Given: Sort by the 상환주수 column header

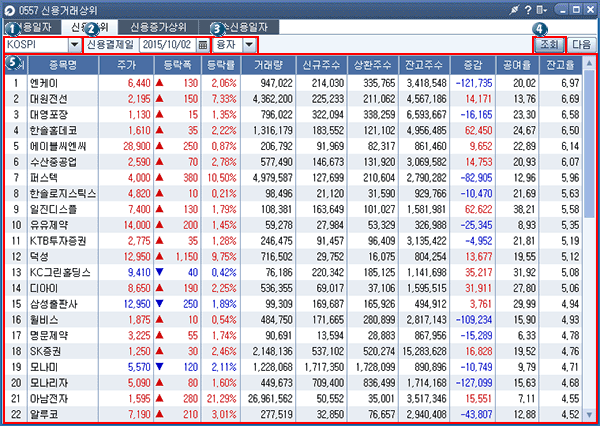Looking at the screenshot, I should (373, 65).
